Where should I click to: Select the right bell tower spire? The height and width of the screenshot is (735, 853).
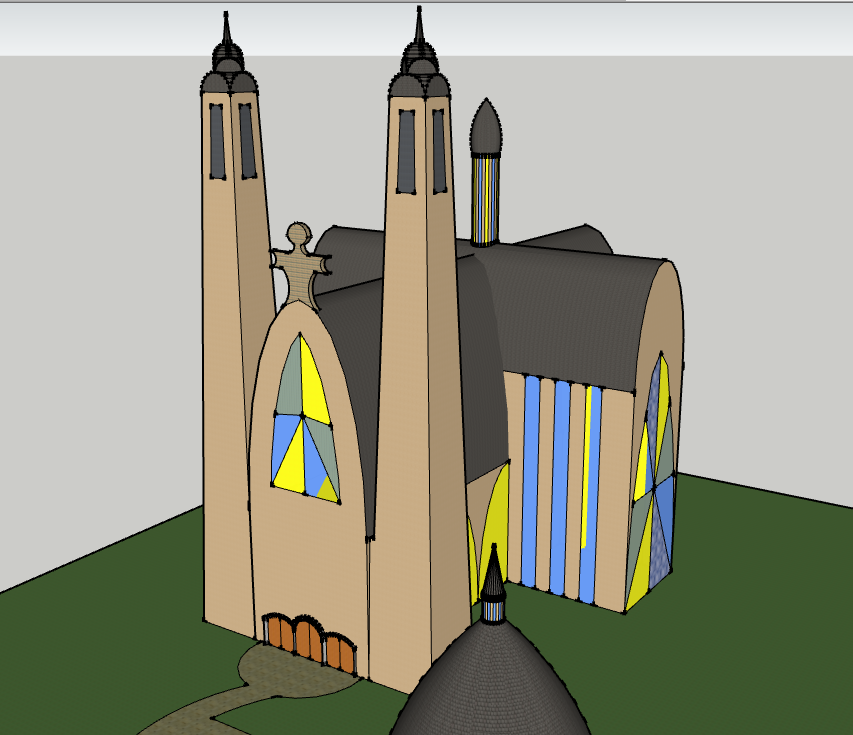421,50
